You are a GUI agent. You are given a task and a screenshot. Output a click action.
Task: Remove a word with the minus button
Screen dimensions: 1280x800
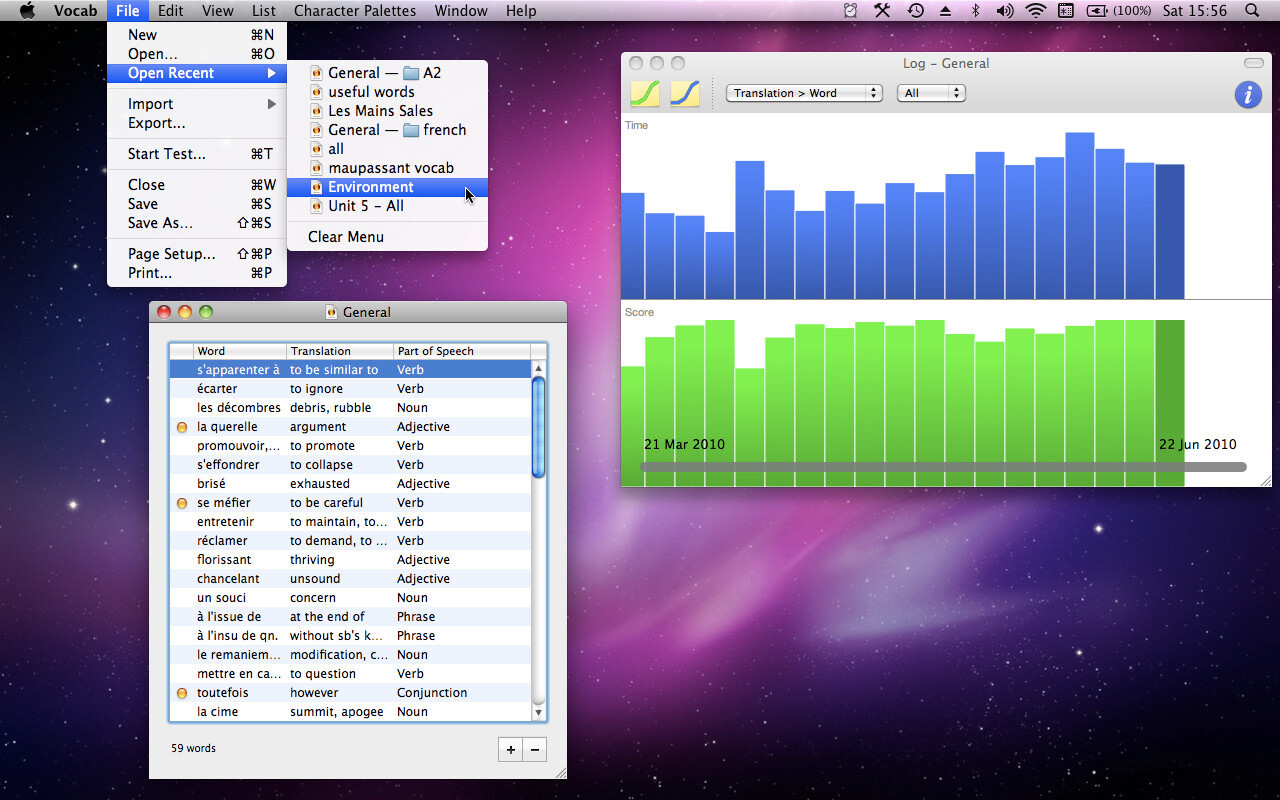pyautogui.click(x=535, y=749)
